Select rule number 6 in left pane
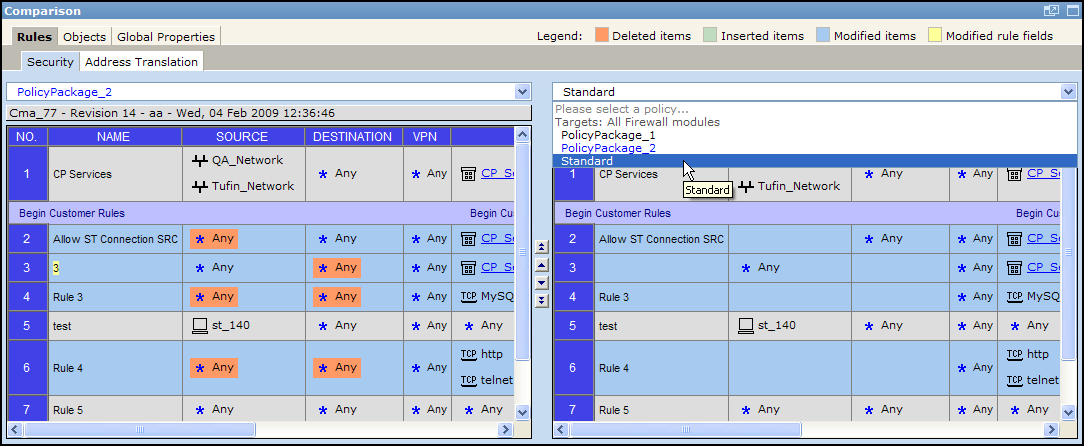 pos(27,368)
